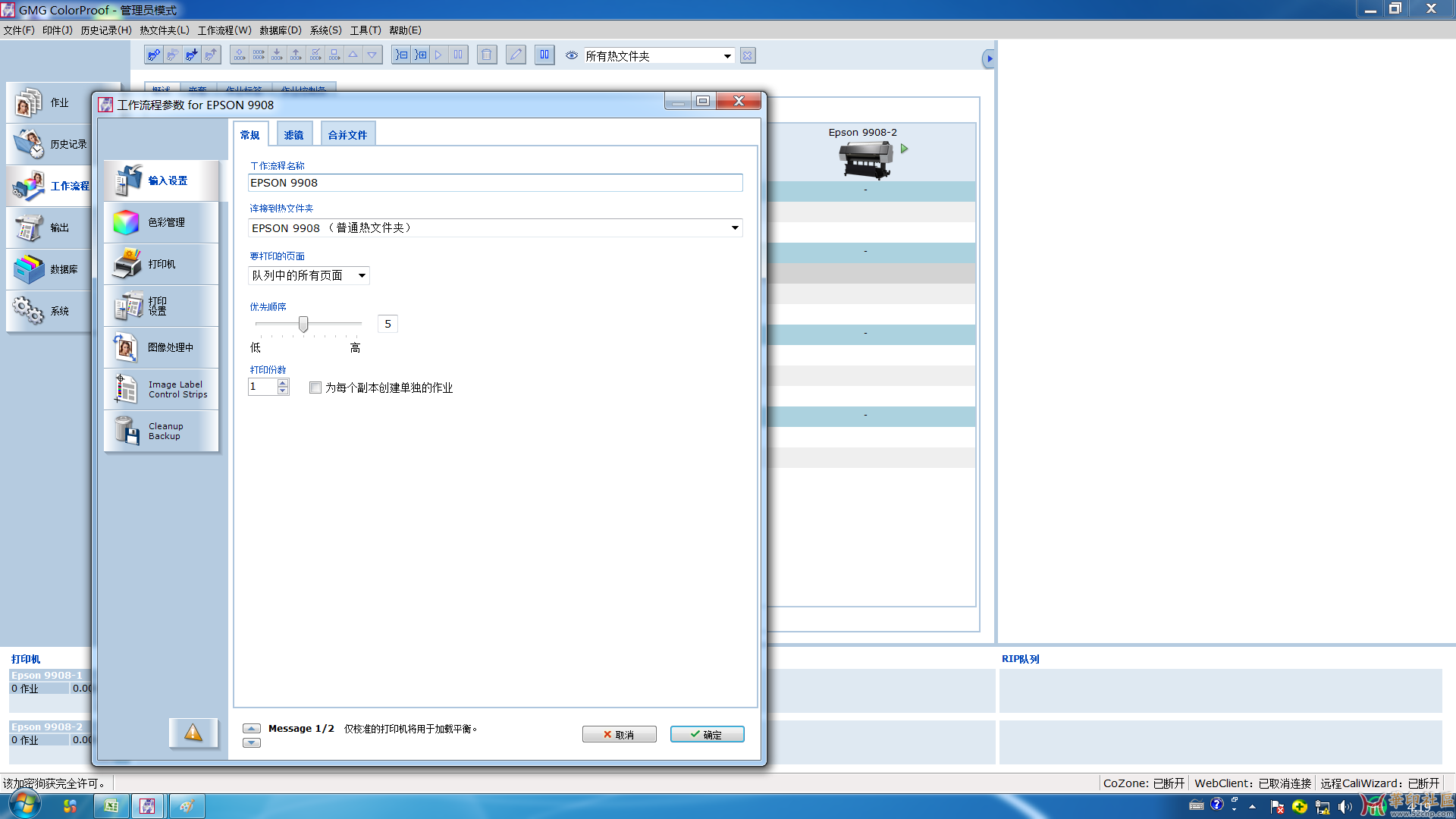
Task: Decrease print copies with down stepper
Action: pyautogui.click(x=283, y=391)
